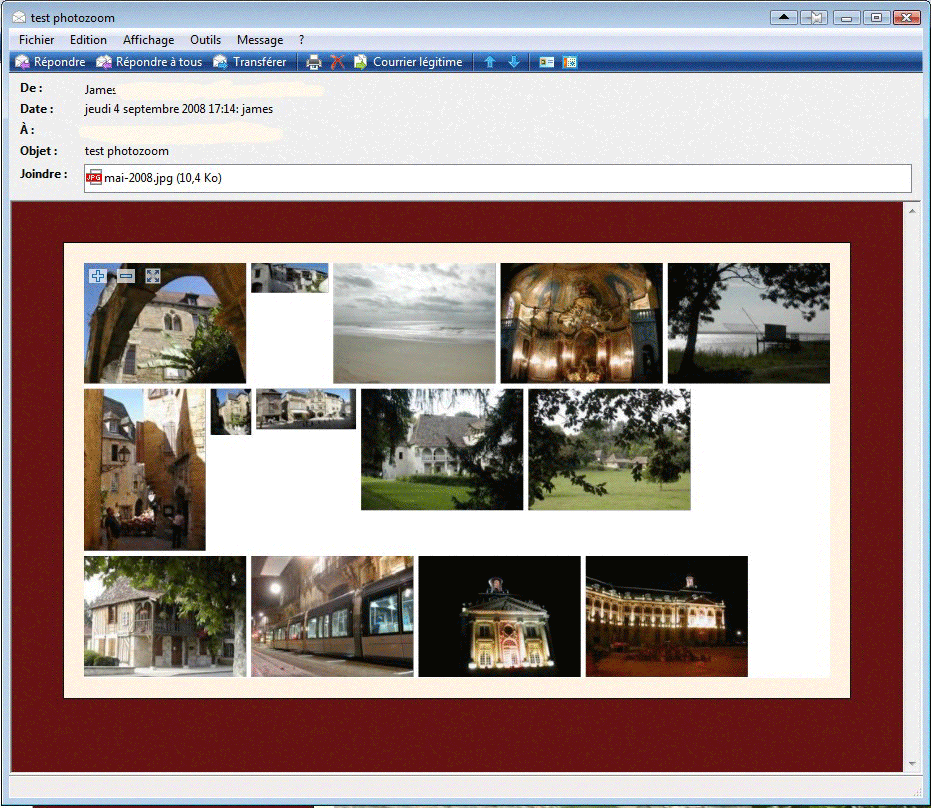
Task: Open the Edition menu
Action: (x=88, y=40)
